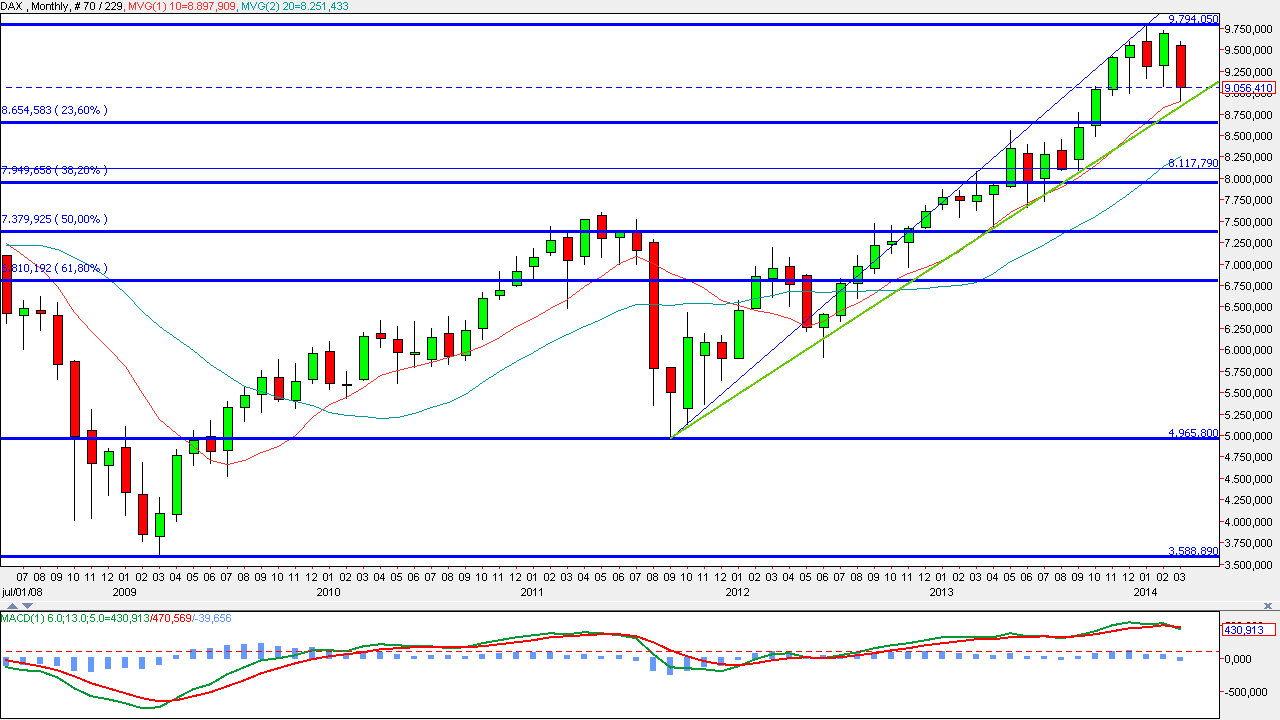This screenshot has width=1280, height=720.
Task: Click the 5.500,000 price axis label
Action: pyautogui.click(x=1250, y=394)
